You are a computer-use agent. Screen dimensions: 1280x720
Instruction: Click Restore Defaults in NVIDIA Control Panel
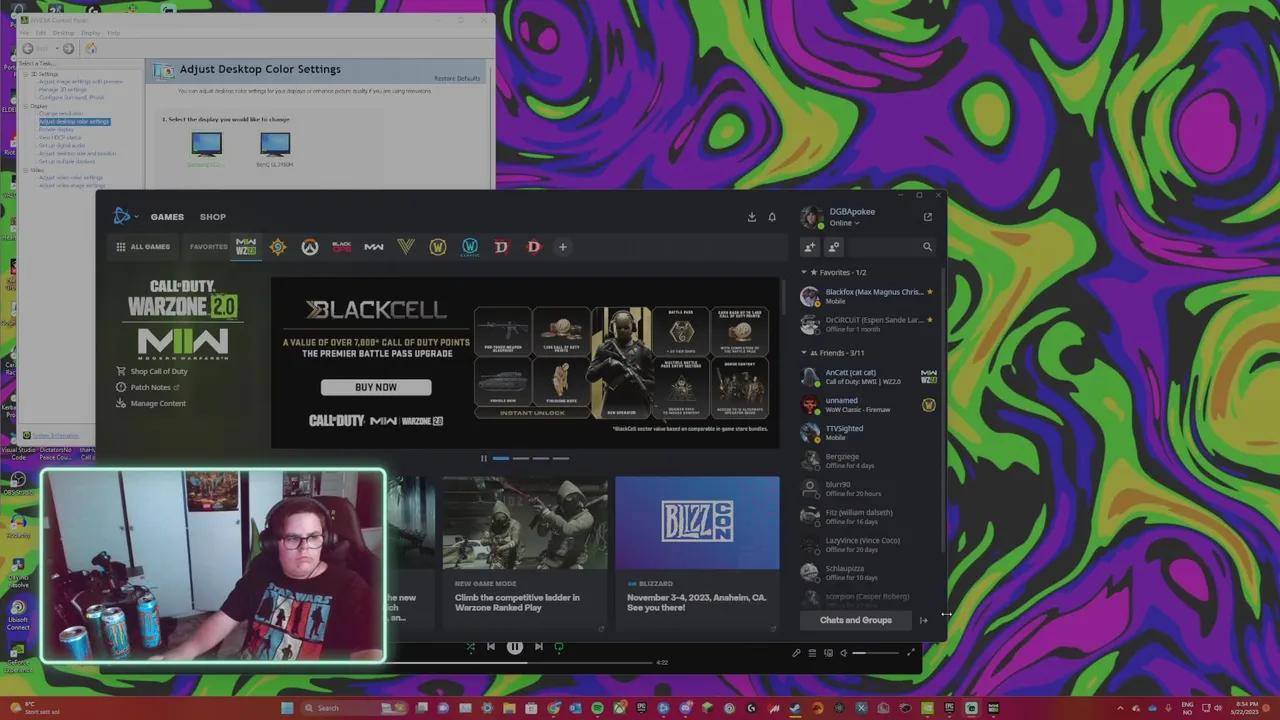(x=457, y=78)
